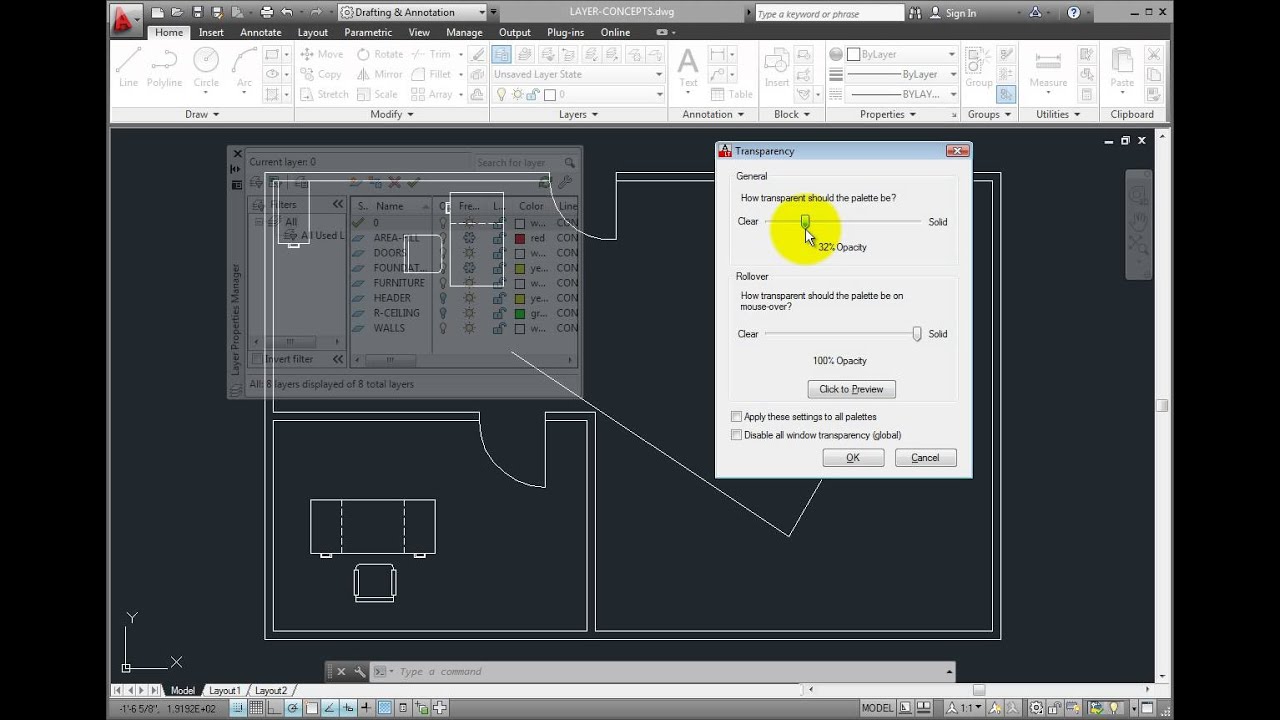This screenshot has width=1280, height=720.
Task: Click the General opacity slider handle
Action: 805,221
